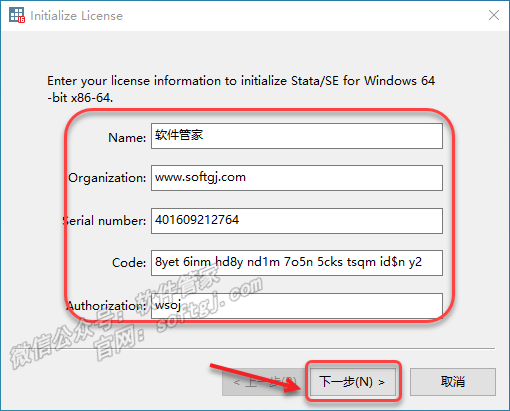Select the Serial number field
Screen dimensions: 510x411
point(297,221)
